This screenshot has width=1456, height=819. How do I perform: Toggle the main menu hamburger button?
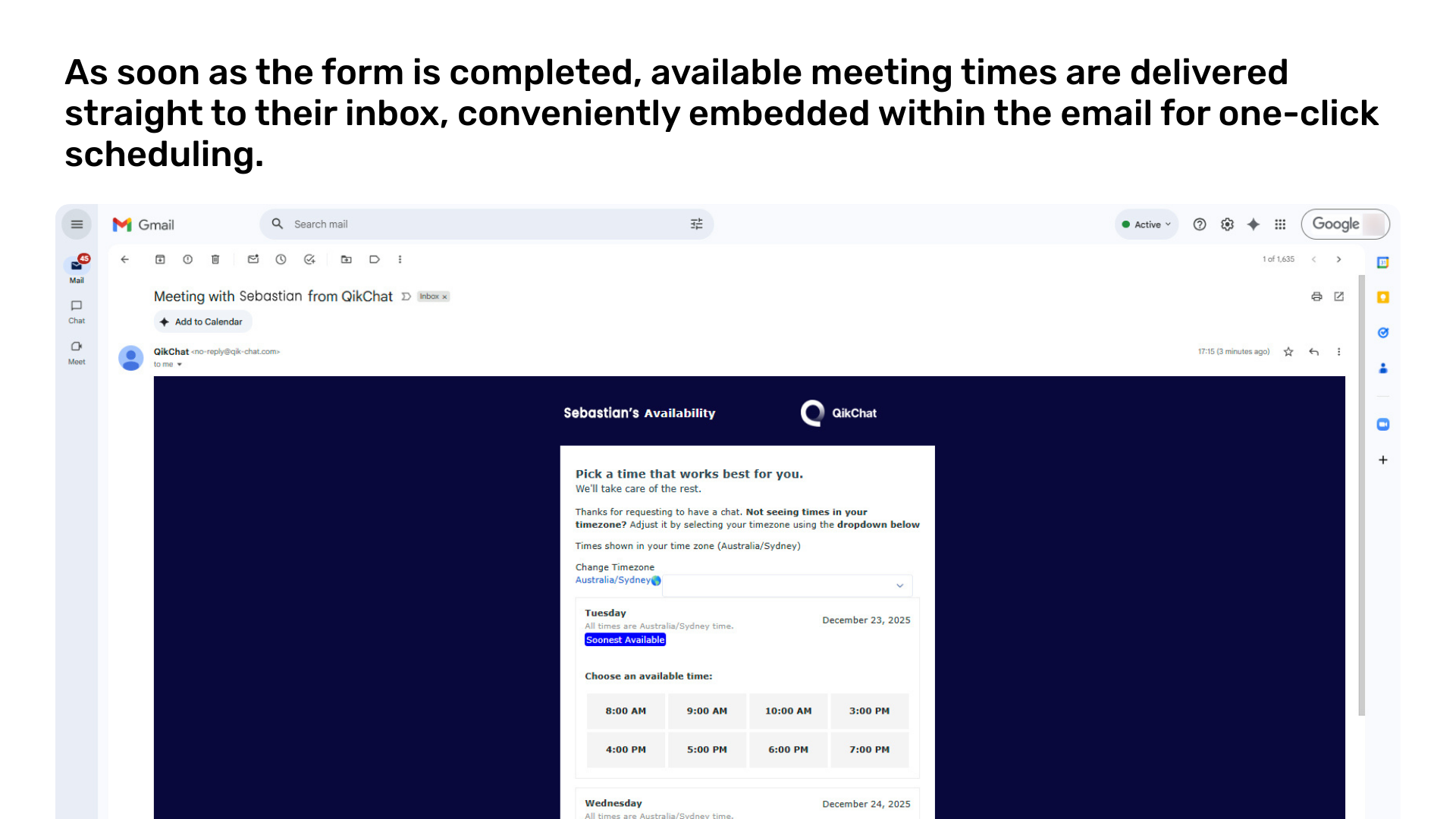point(77,224)
